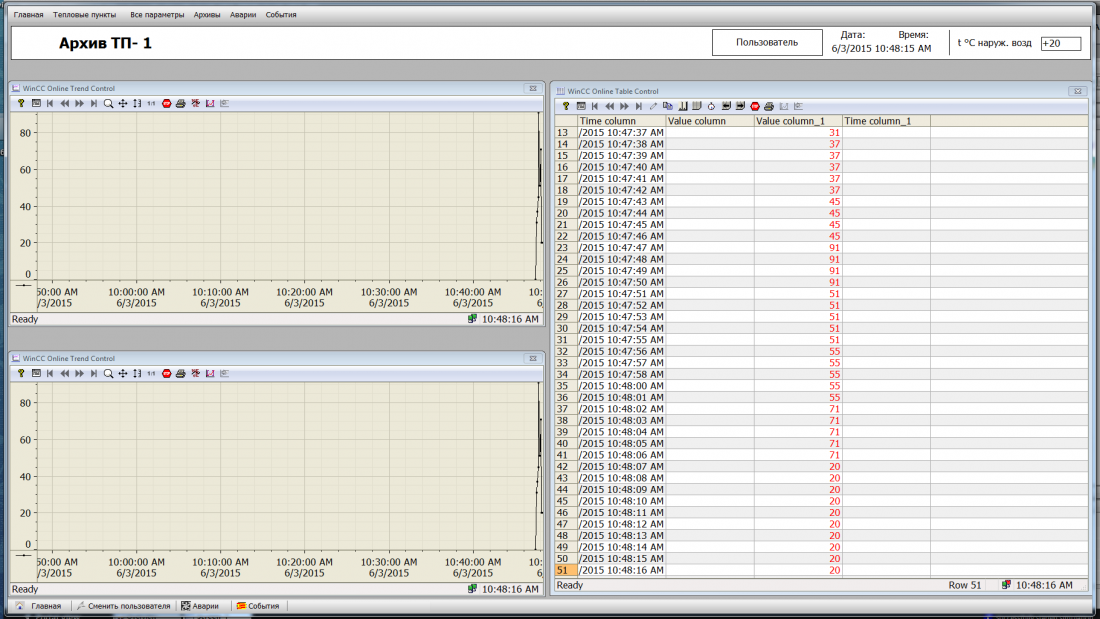This screenshot has width=1100, height=619.
Task: Click the print icon in the table control toolbar
Action: pyautogui.click(x=769, y=107)
